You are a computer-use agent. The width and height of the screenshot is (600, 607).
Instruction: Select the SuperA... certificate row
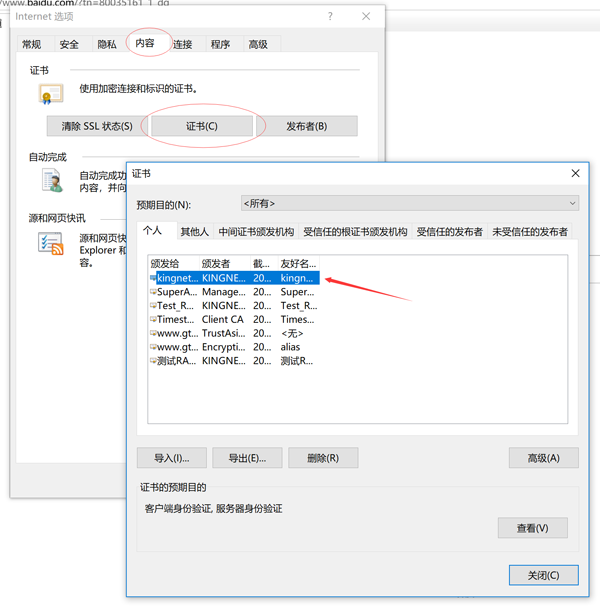point(235,291)
